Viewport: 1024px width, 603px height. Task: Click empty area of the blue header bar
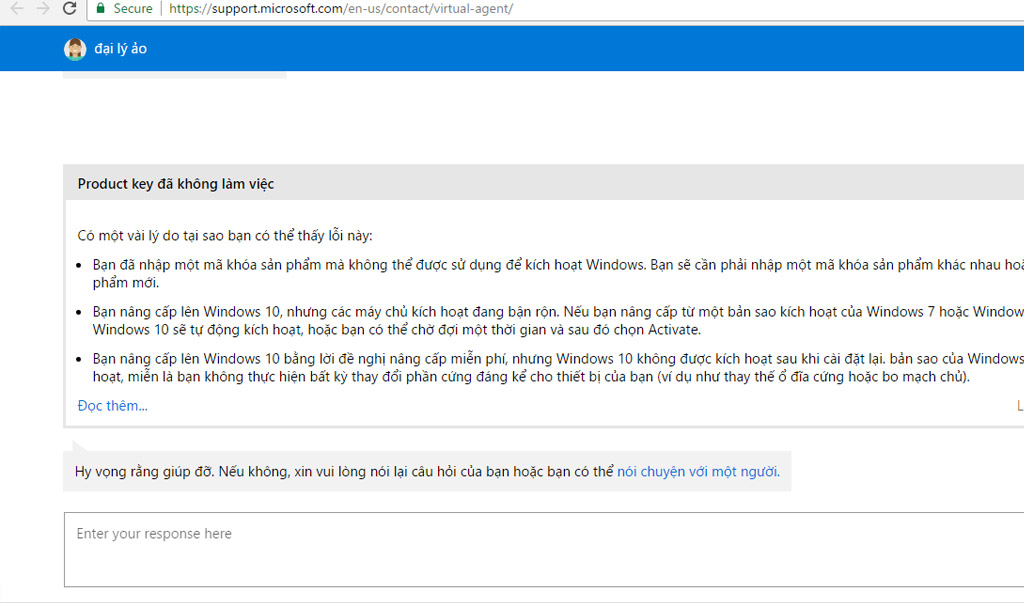pyautogui.click(x=600, y=49)
